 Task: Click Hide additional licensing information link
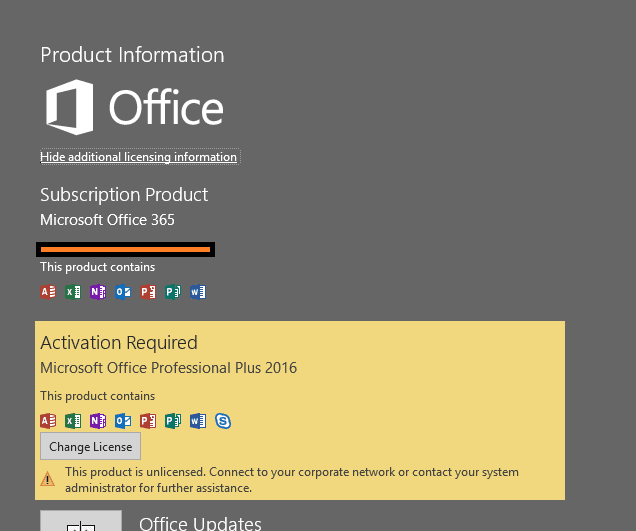point(138,157)
